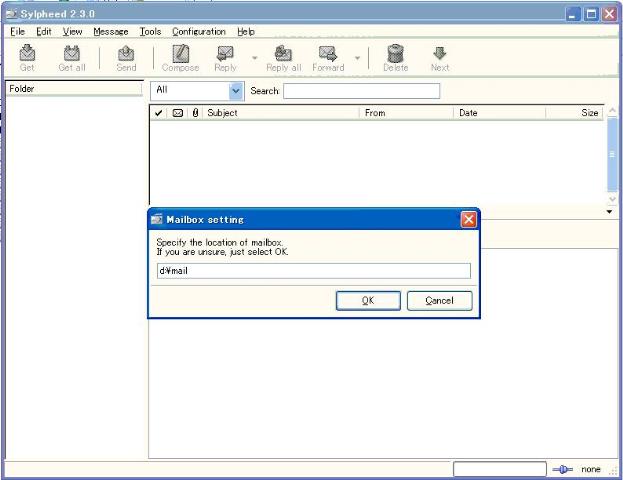Open the File menu

tap(17, 32)
